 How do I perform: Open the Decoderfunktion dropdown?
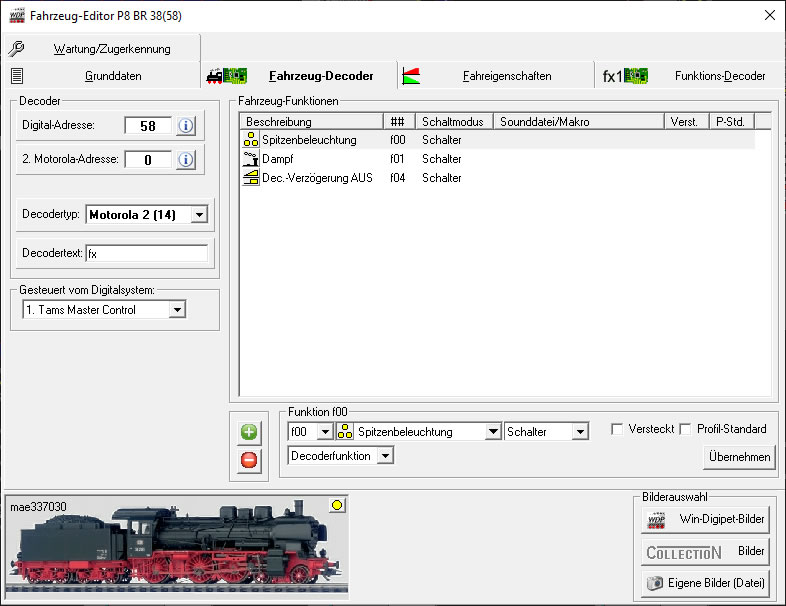[x=385, y=456]
